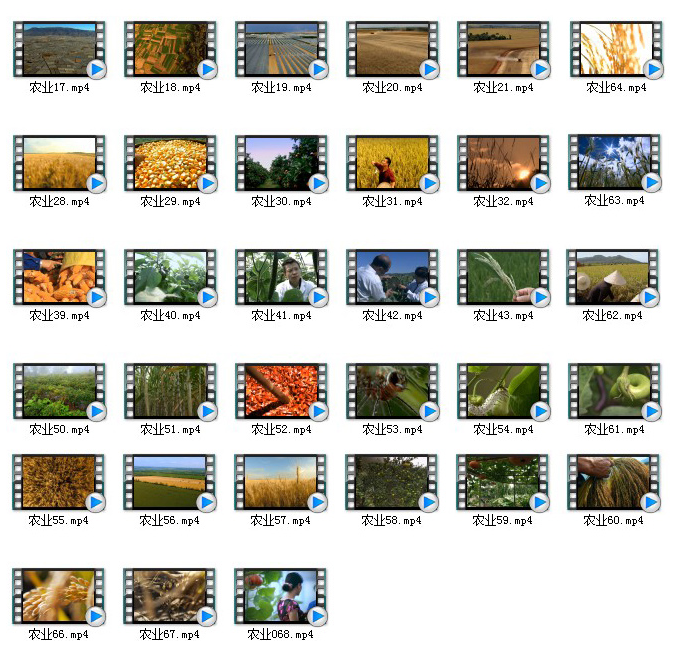This screenshot has width=680, height=667.
Task: Select the 农业60.mp4 video icon
Action: [x=614, y=483]
